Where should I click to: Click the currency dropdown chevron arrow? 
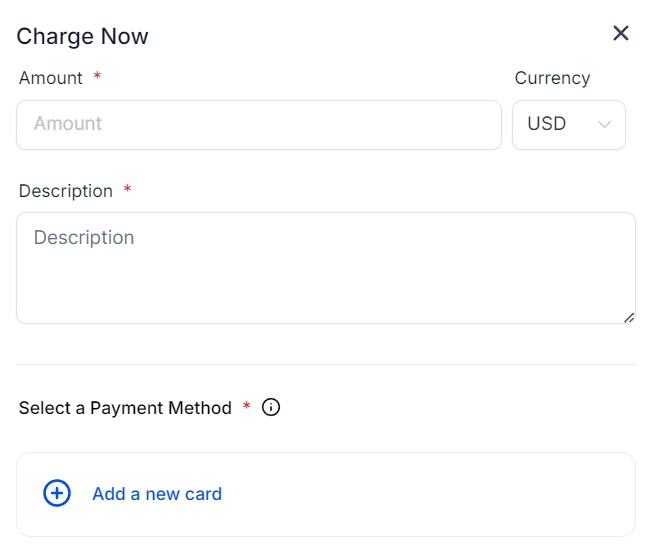coord(604,125)
